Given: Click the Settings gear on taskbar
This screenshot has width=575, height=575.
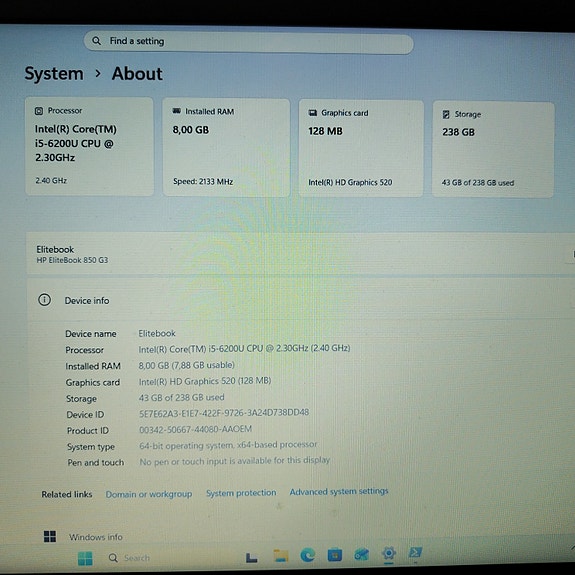Looking at the screenshot, I should pos(389,553).
